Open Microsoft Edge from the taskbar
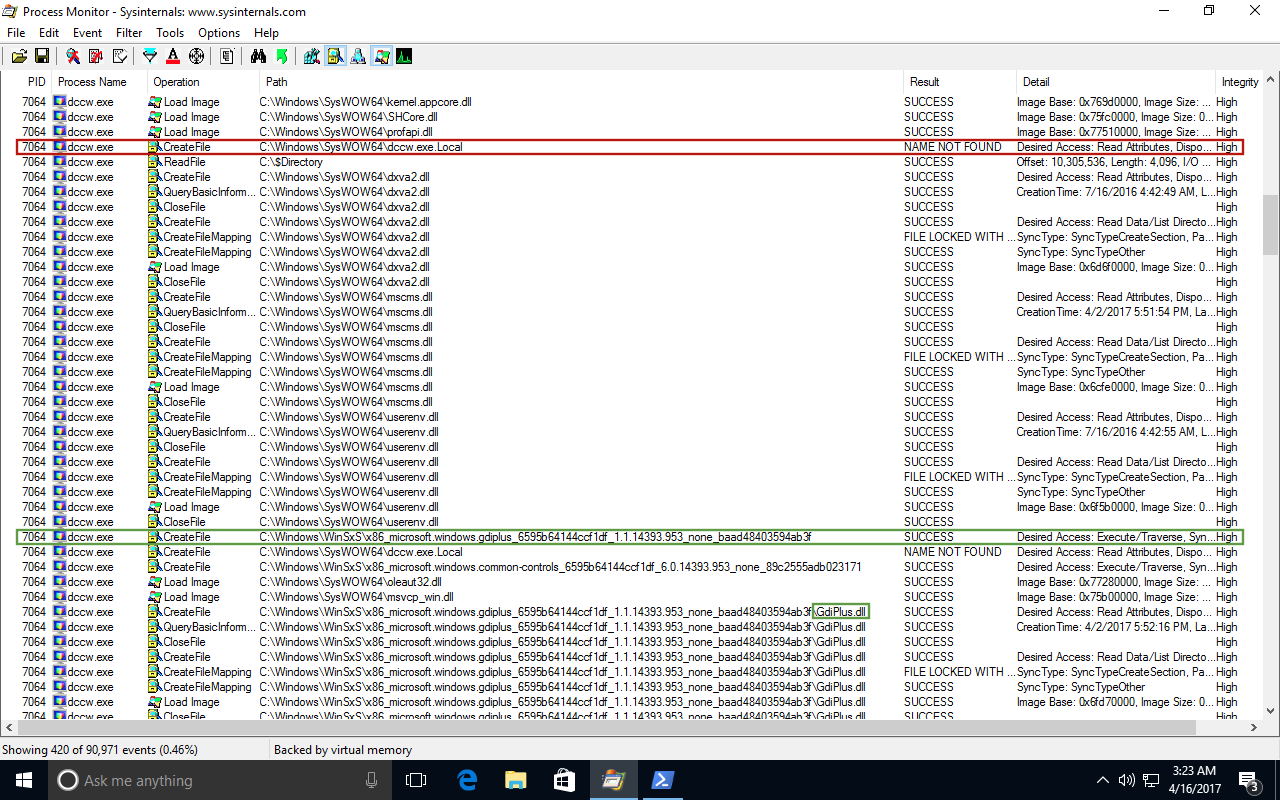The image size is (1280, 800). click(466, 780)
